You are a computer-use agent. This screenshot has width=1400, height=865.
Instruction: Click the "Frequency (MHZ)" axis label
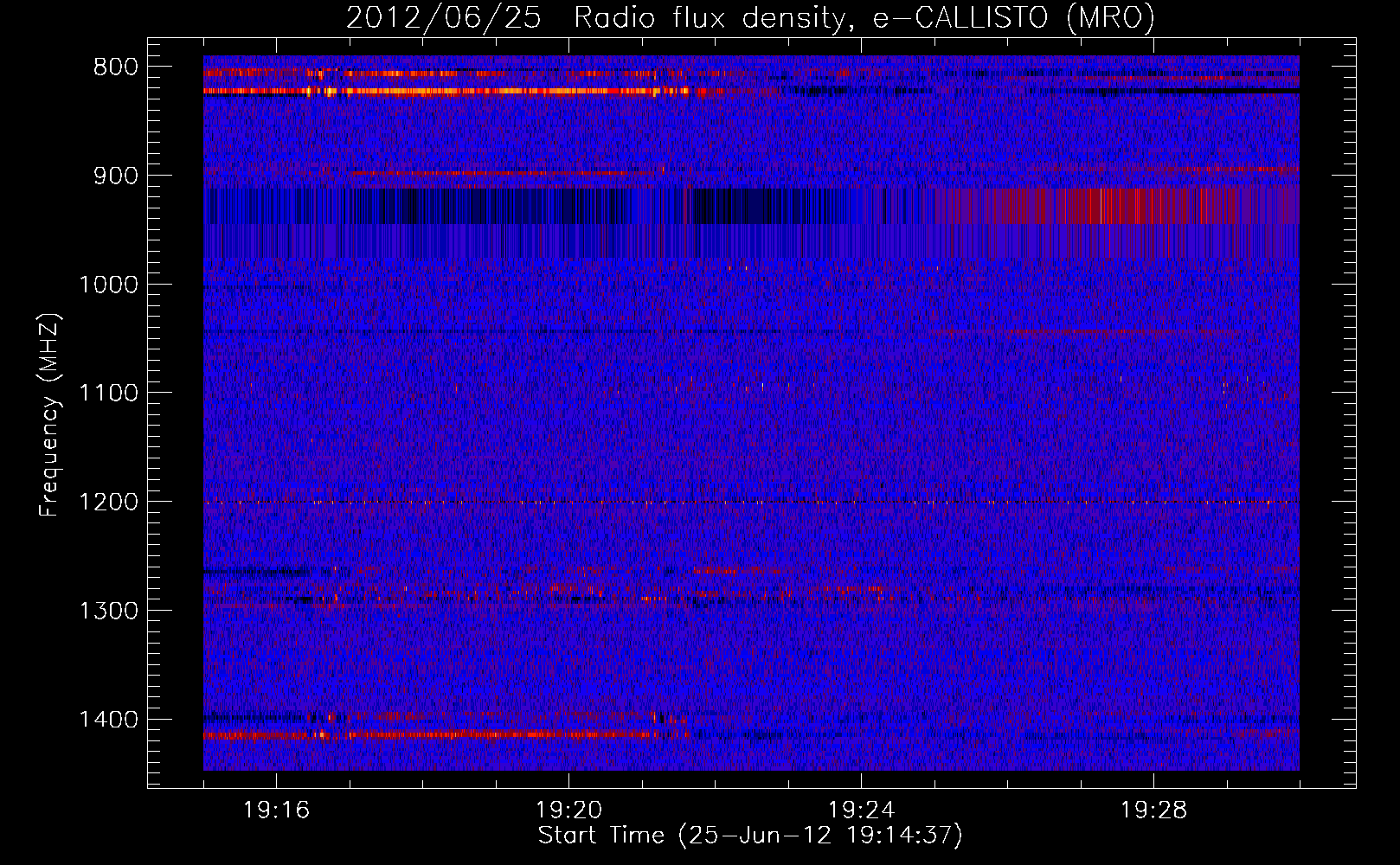coord(49,415)
